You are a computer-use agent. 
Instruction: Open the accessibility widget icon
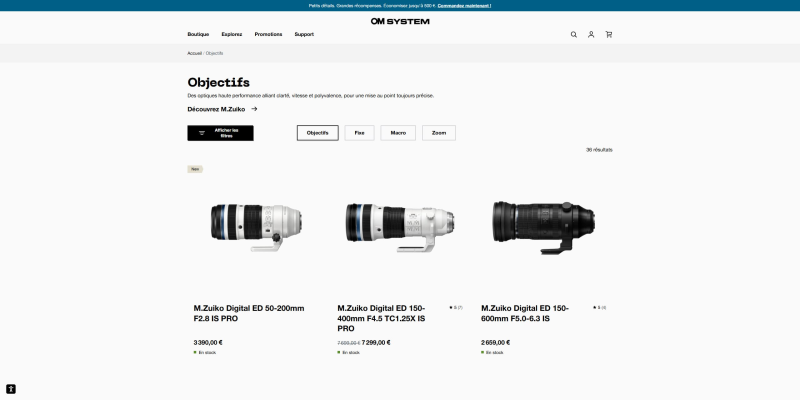pos(11,389)
